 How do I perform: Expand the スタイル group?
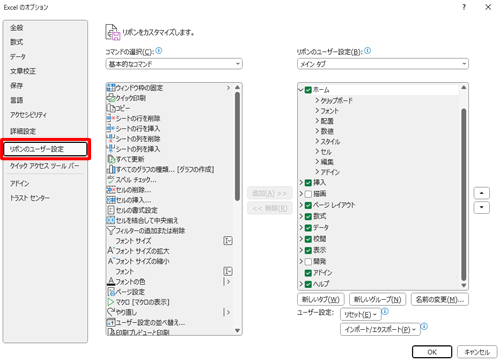point(317,141)
